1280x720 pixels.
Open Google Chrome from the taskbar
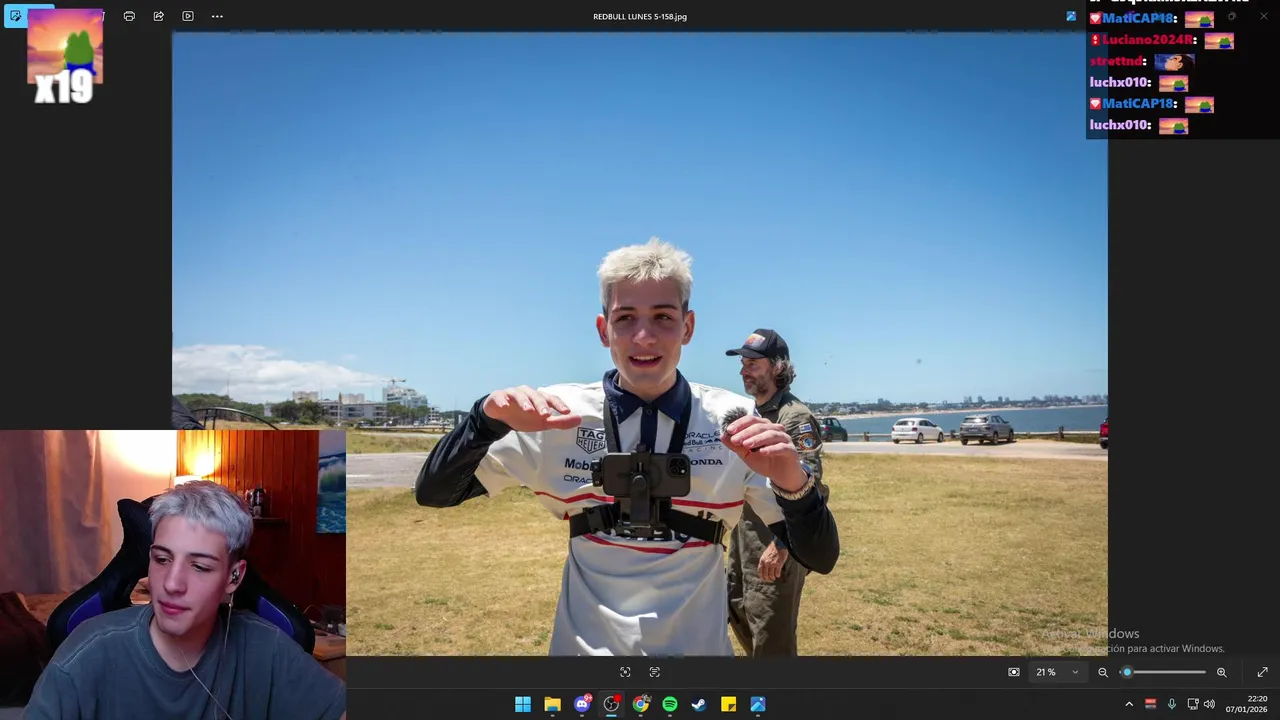point(640,704)
